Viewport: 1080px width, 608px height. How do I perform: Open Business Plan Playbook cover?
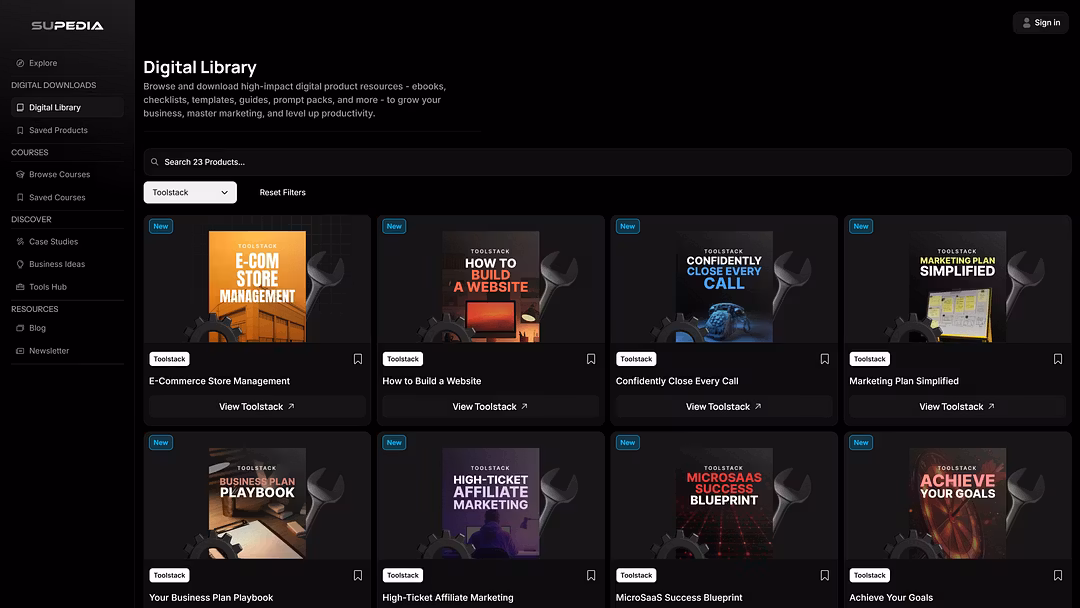pyautogui.click(x=257, y=503)
